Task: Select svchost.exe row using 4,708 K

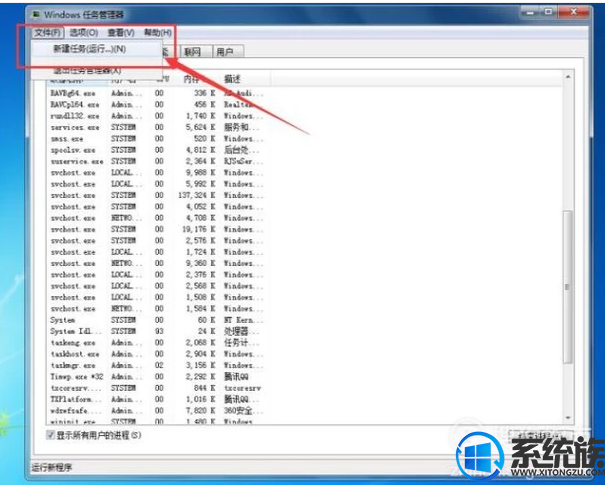Action: tap(157, 218)
